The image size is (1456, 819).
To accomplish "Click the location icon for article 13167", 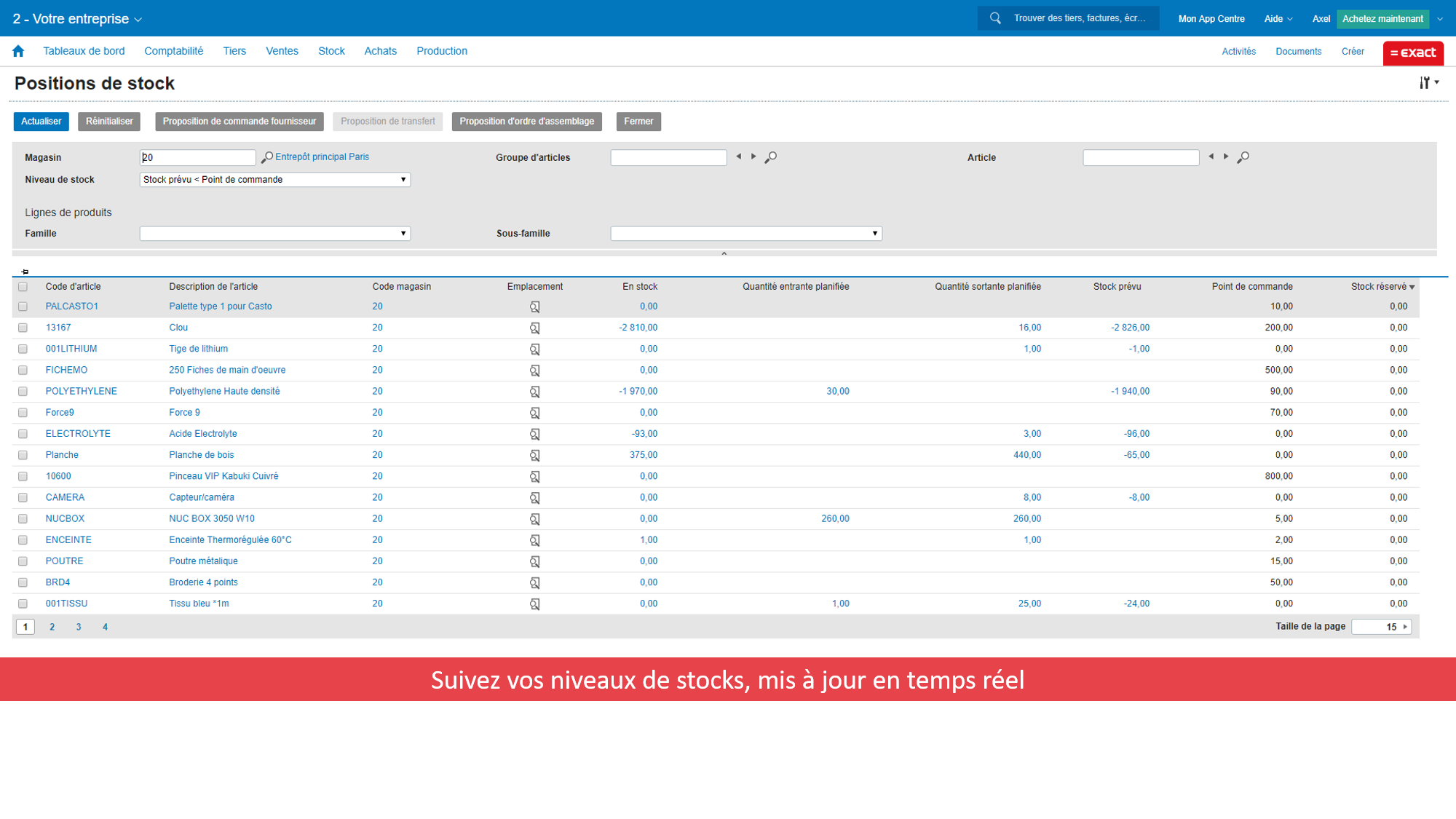I will (x=535, y=328).
